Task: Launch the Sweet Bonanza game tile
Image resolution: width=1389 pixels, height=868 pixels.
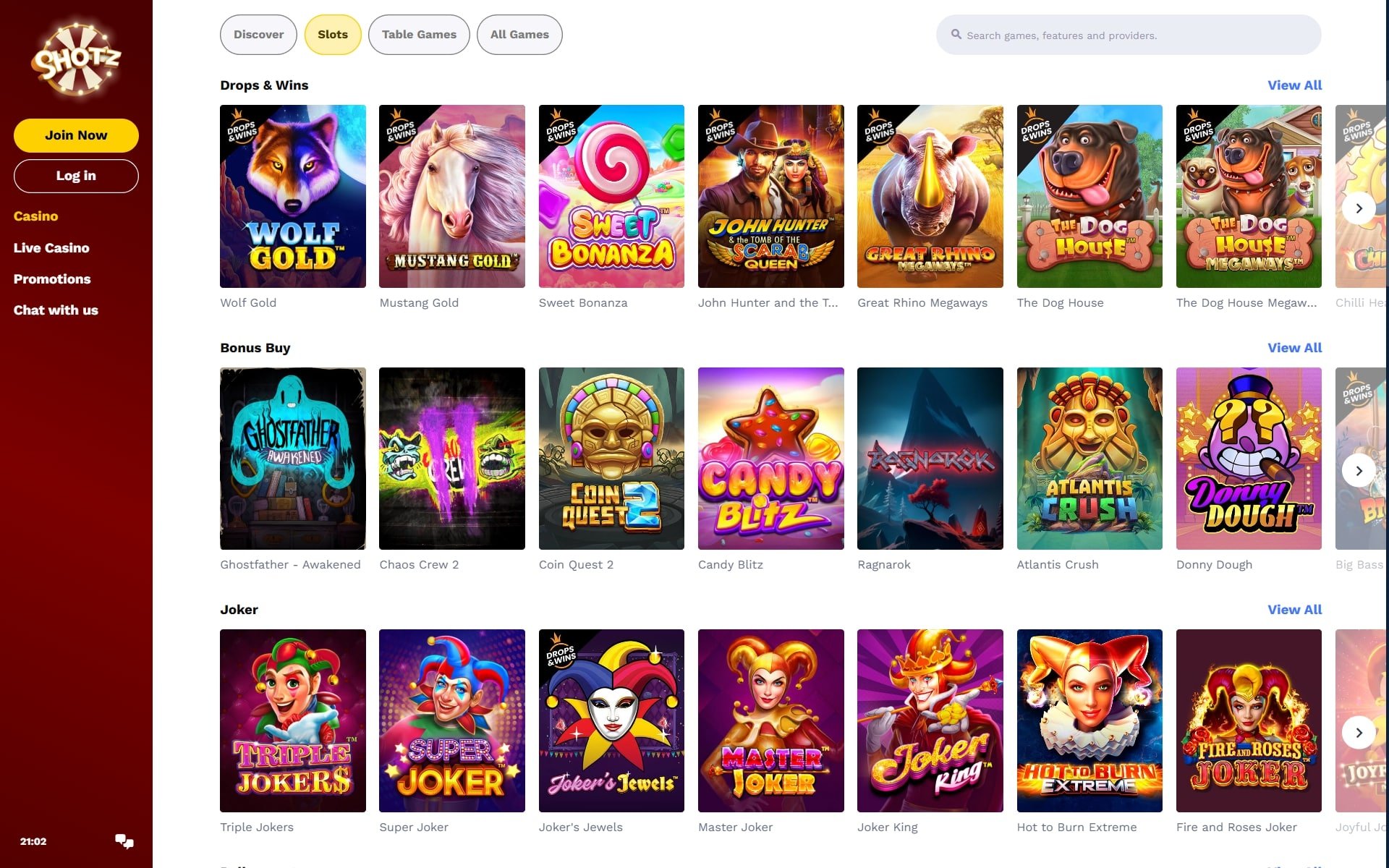Action: coord(611,196)
